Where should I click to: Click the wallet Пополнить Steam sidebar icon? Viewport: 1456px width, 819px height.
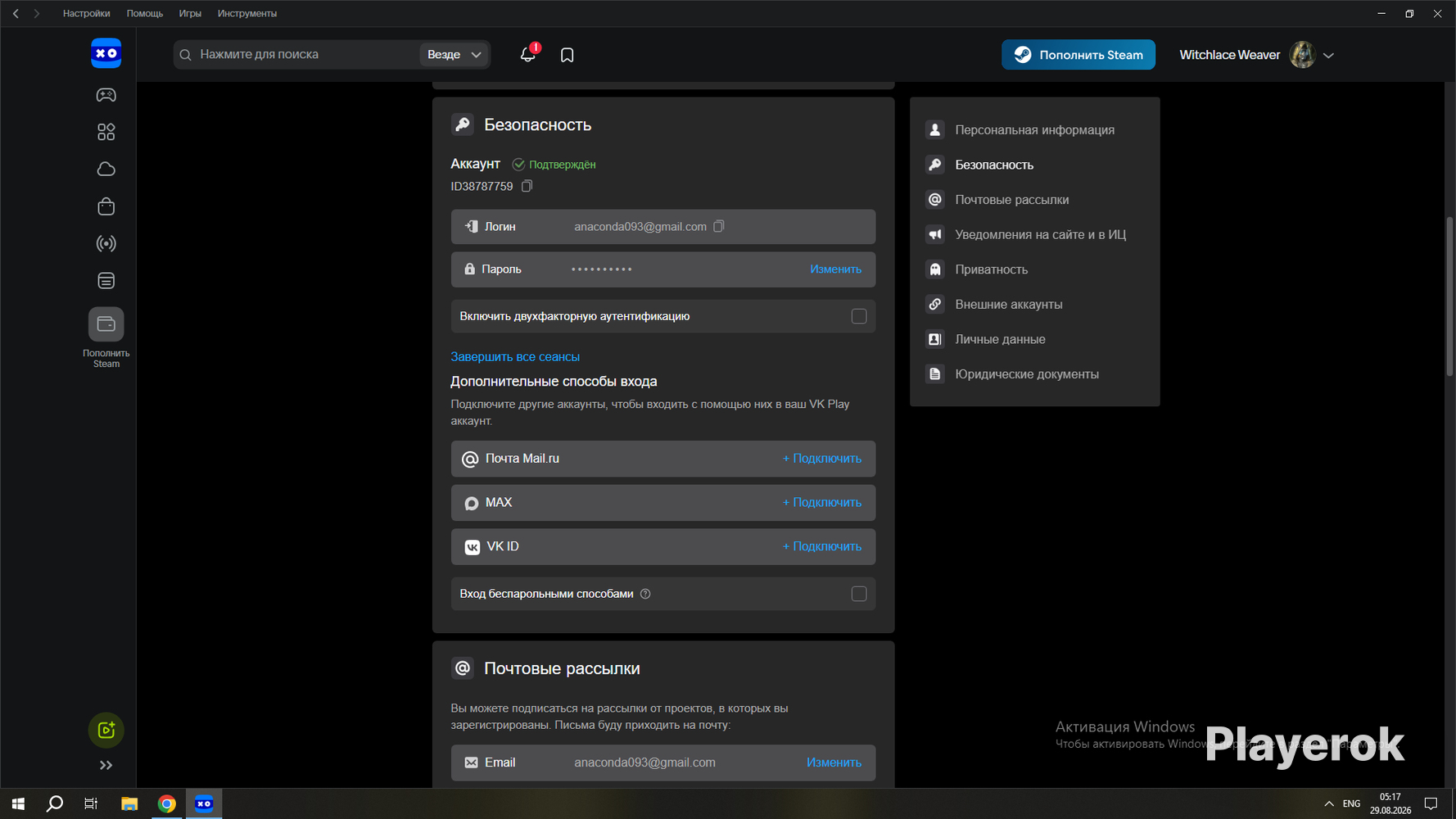click(106, 324)
